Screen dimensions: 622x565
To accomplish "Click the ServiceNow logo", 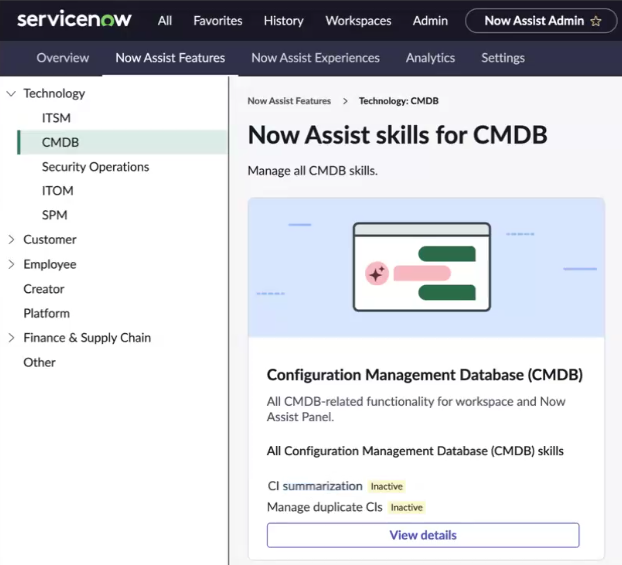I will [74, 20].
